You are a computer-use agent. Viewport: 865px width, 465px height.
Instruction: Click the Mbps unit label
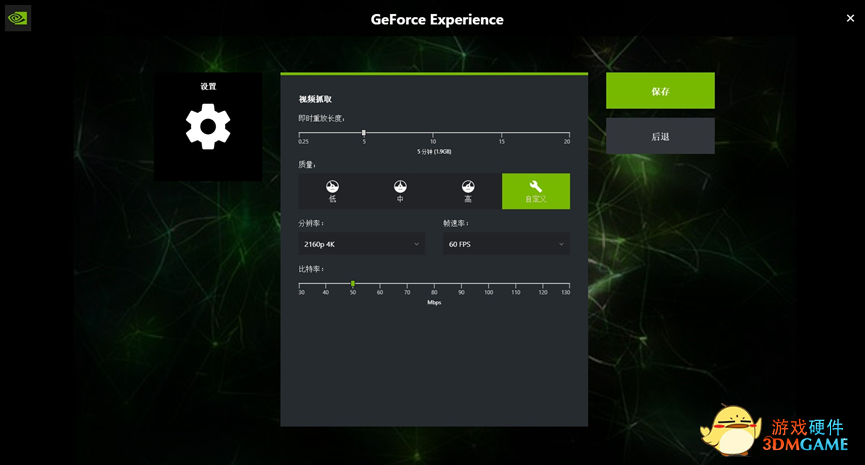pos(434,302)
